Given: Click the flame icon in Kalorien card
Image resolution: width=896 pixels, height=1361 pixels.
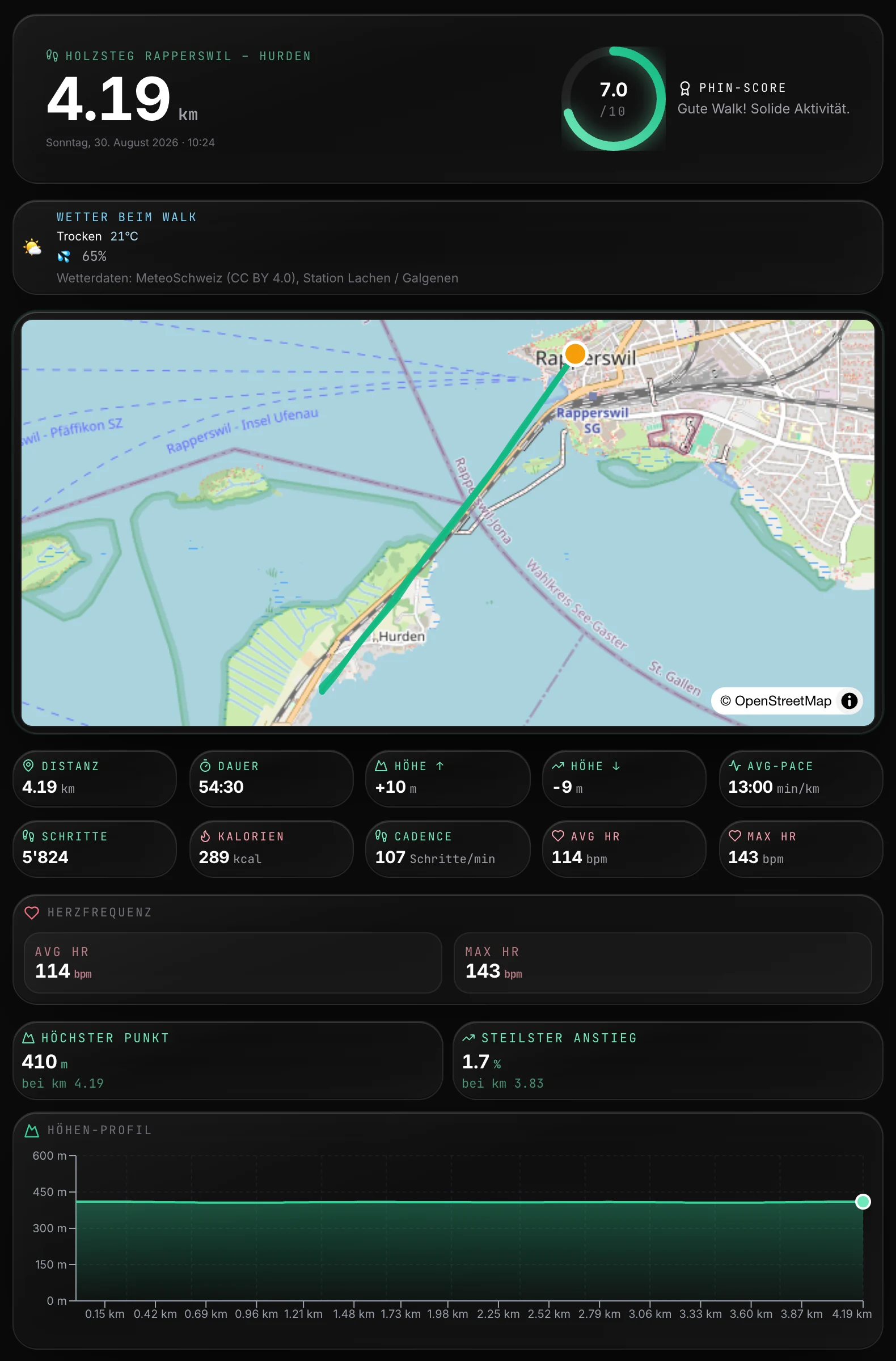Looking at the screenshot, I should click(x=205, y=836).
